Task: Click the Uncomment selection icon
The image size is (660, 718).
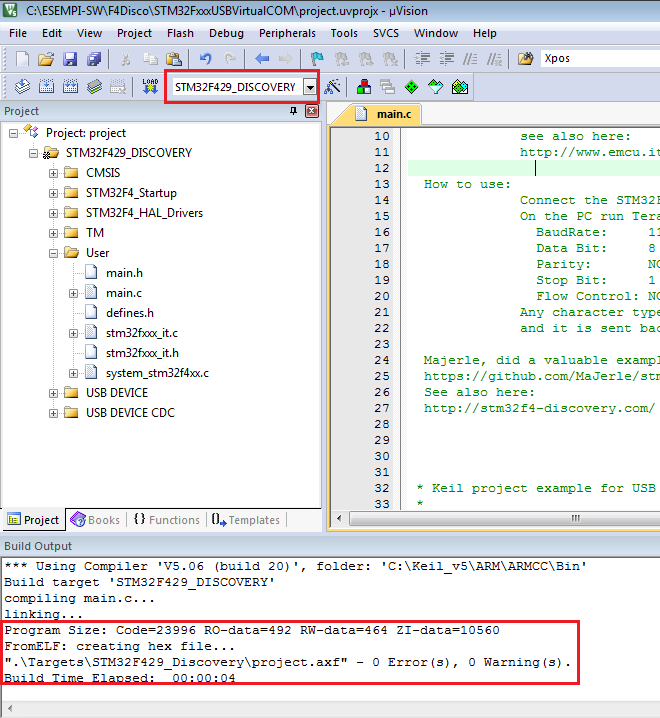Action: [494, 59]
